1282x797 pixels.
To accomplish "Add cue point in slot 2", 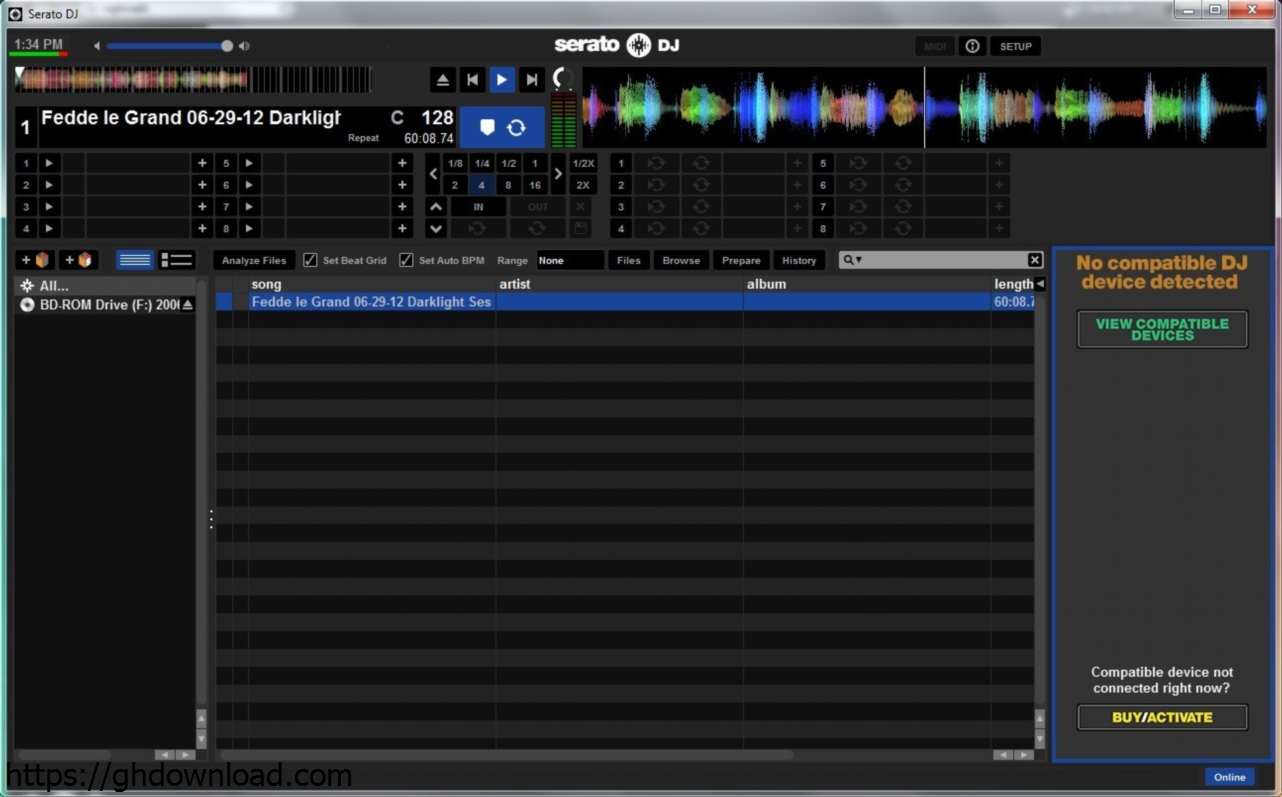I will tap(202, 185).
